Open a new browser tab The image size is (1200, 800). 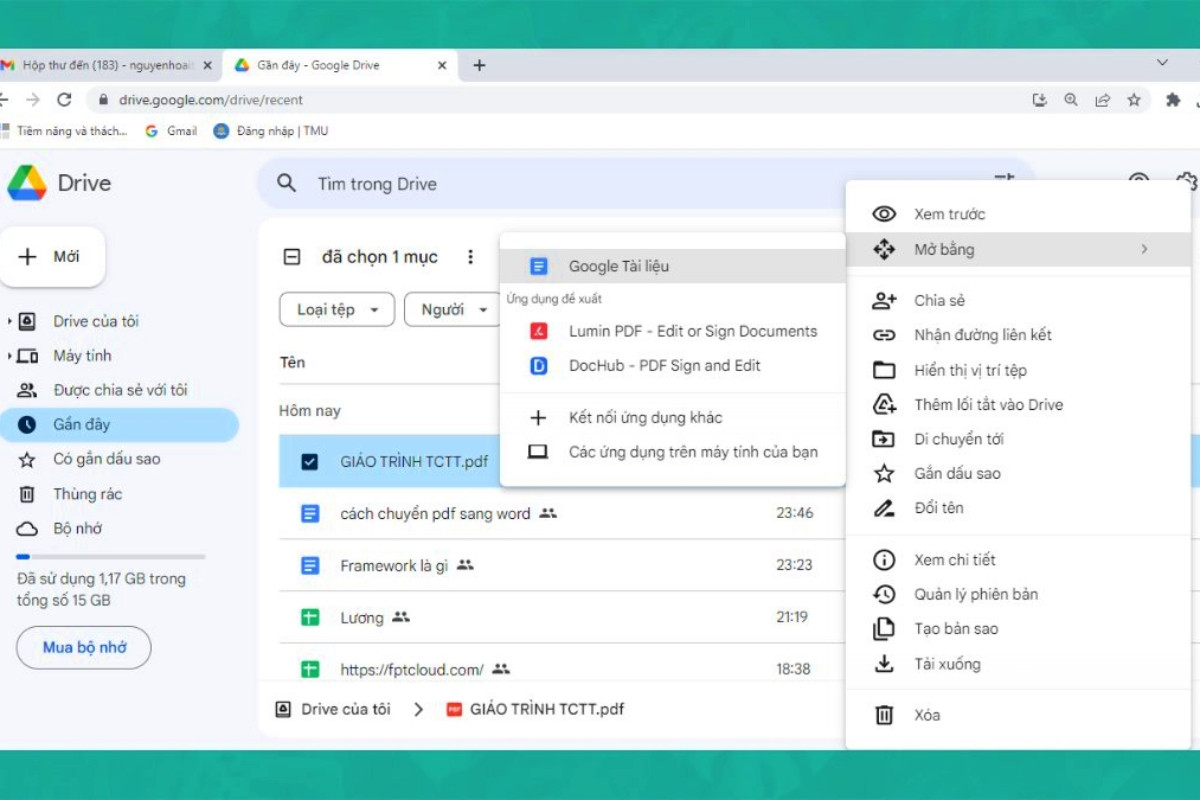click(479, 65)
